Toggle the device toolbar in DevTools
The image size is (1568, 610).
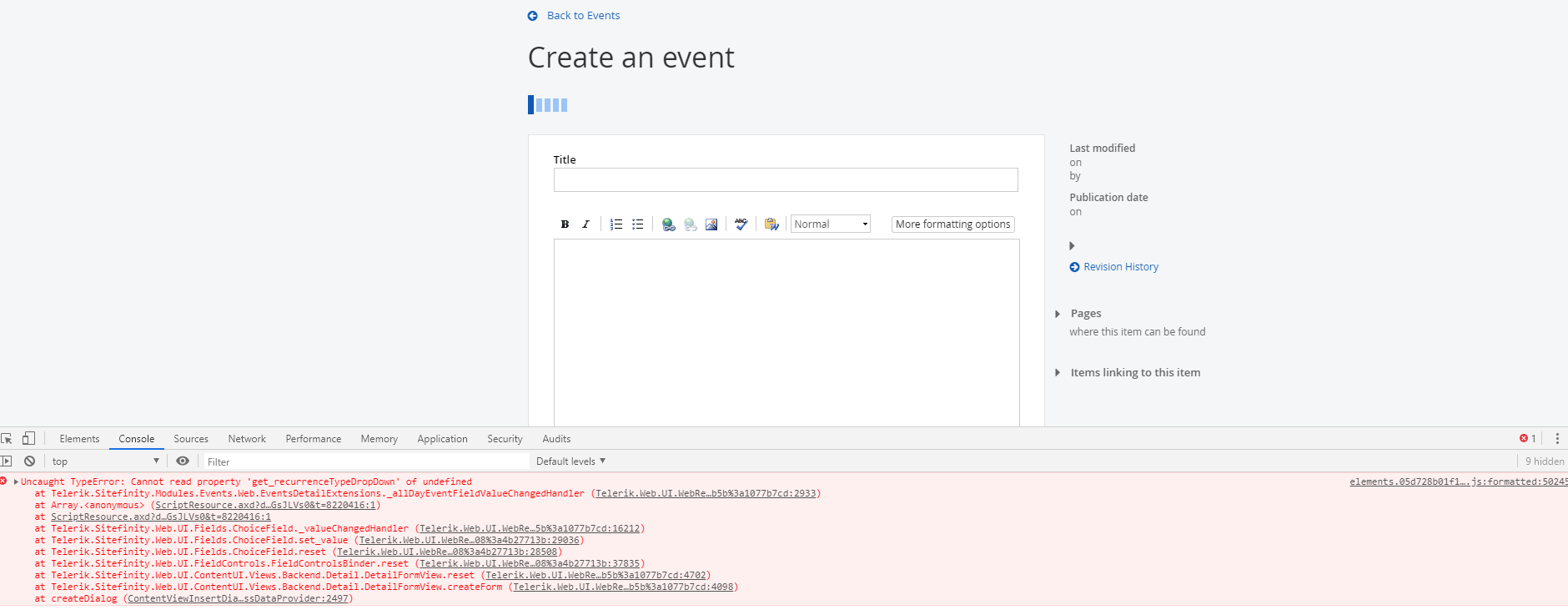(x=28, y=438)
